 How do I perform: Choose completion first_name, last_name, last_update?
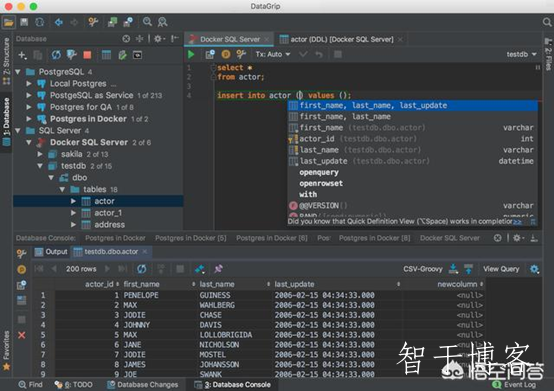[412, 105]
